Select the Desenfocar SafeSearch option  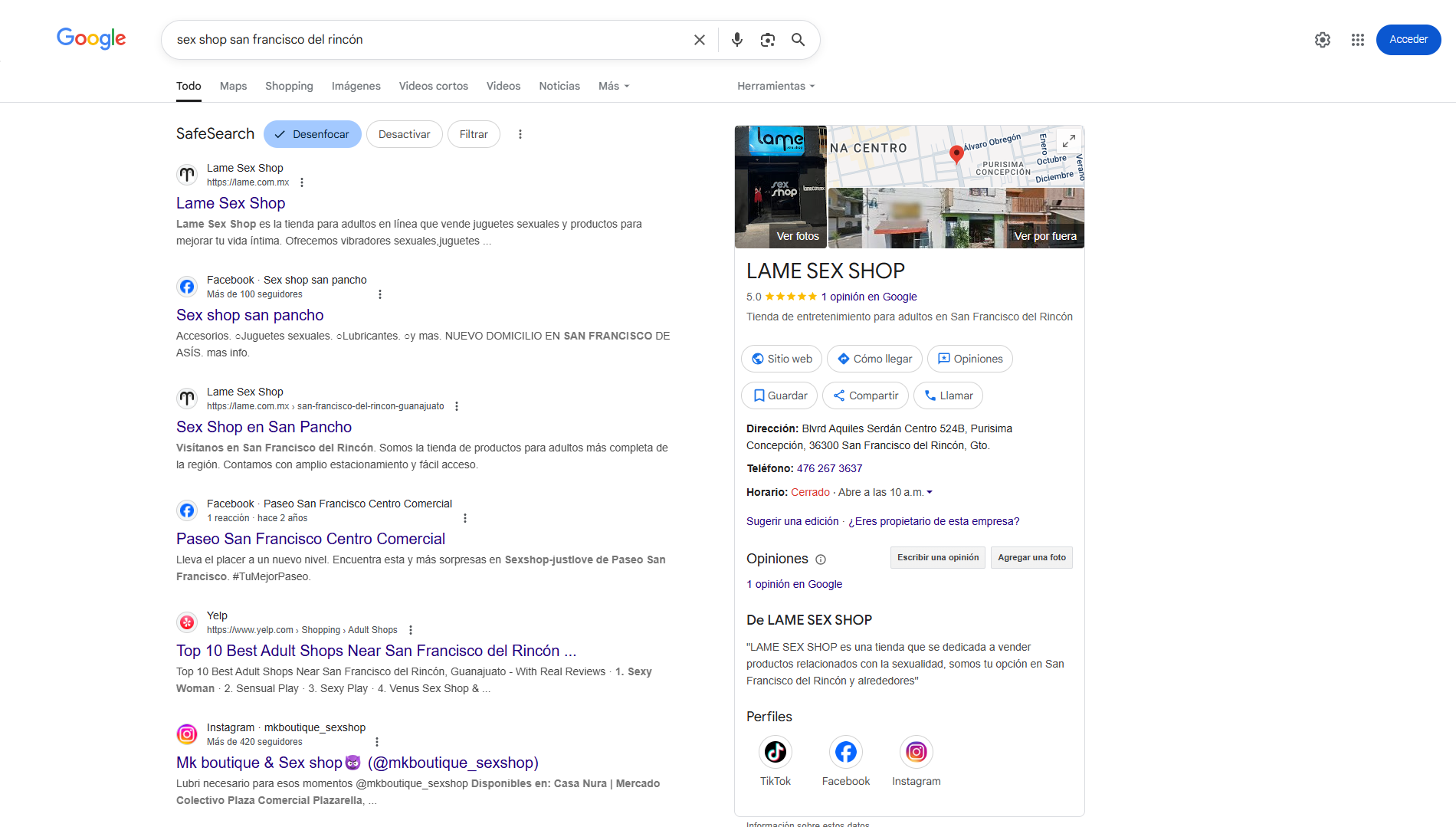tap(313, 134)
